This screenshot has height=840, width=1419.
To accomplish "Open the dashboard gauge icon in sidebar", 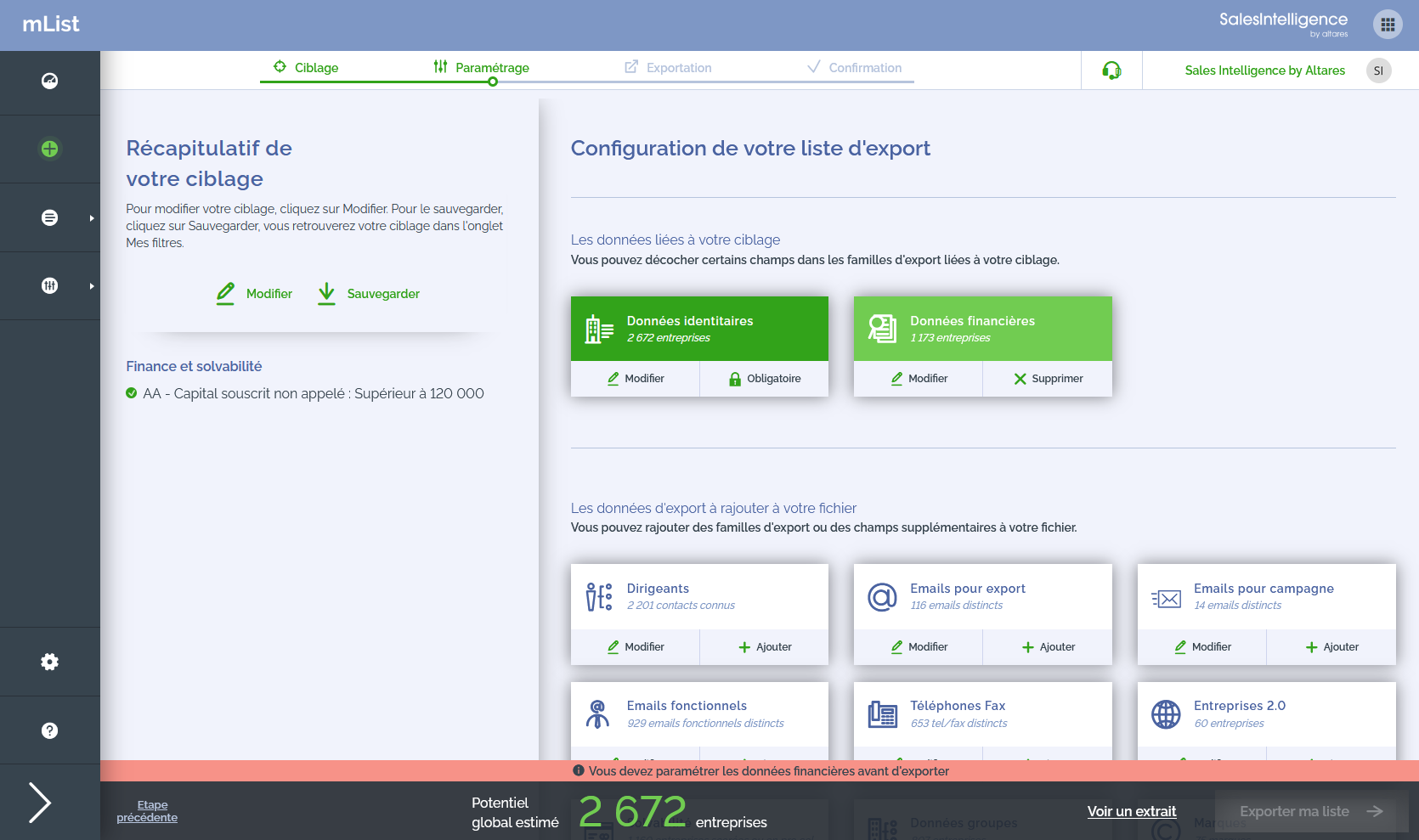I will [x=50, y=81].
